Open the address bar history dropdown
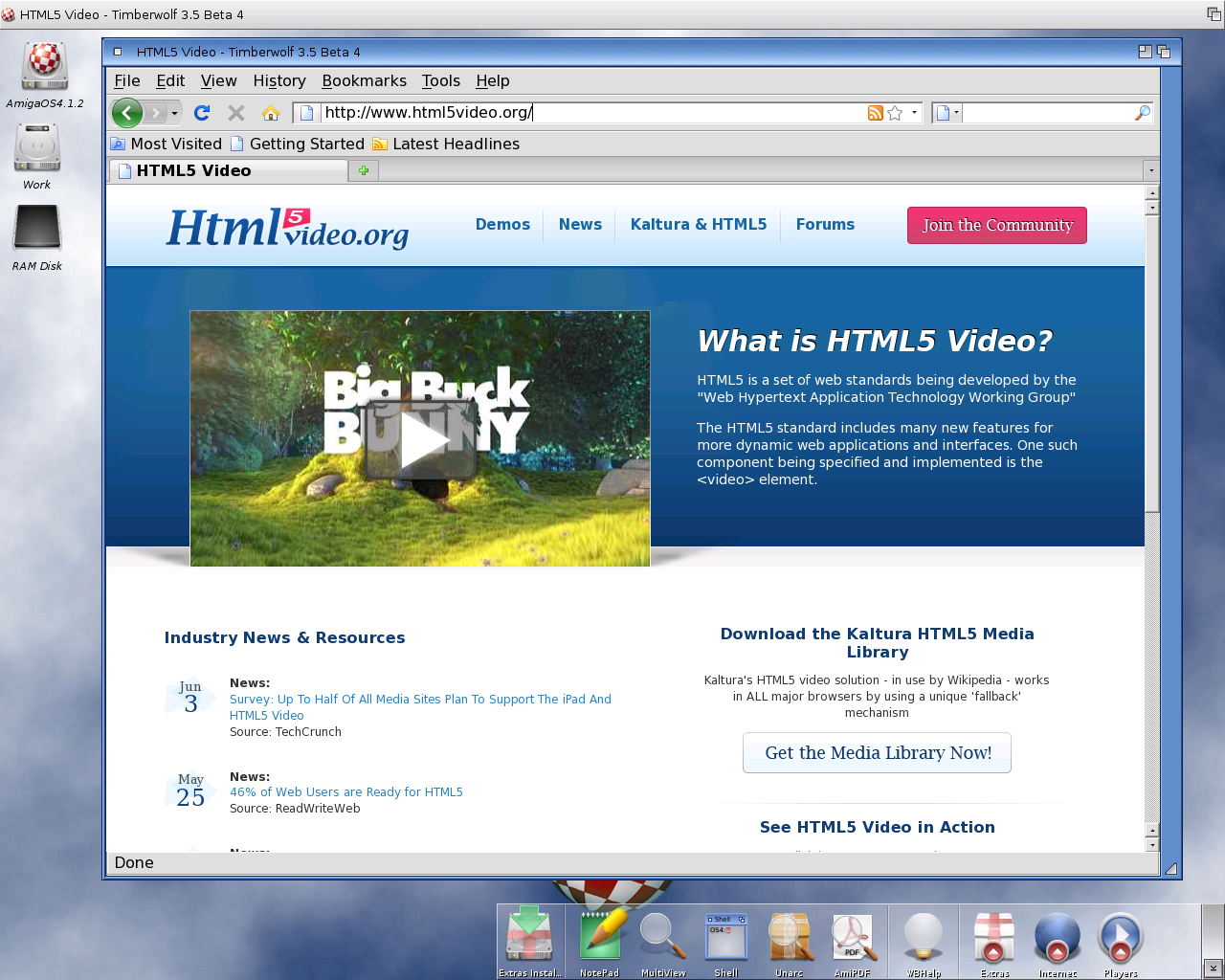 [x=914, y=113]
